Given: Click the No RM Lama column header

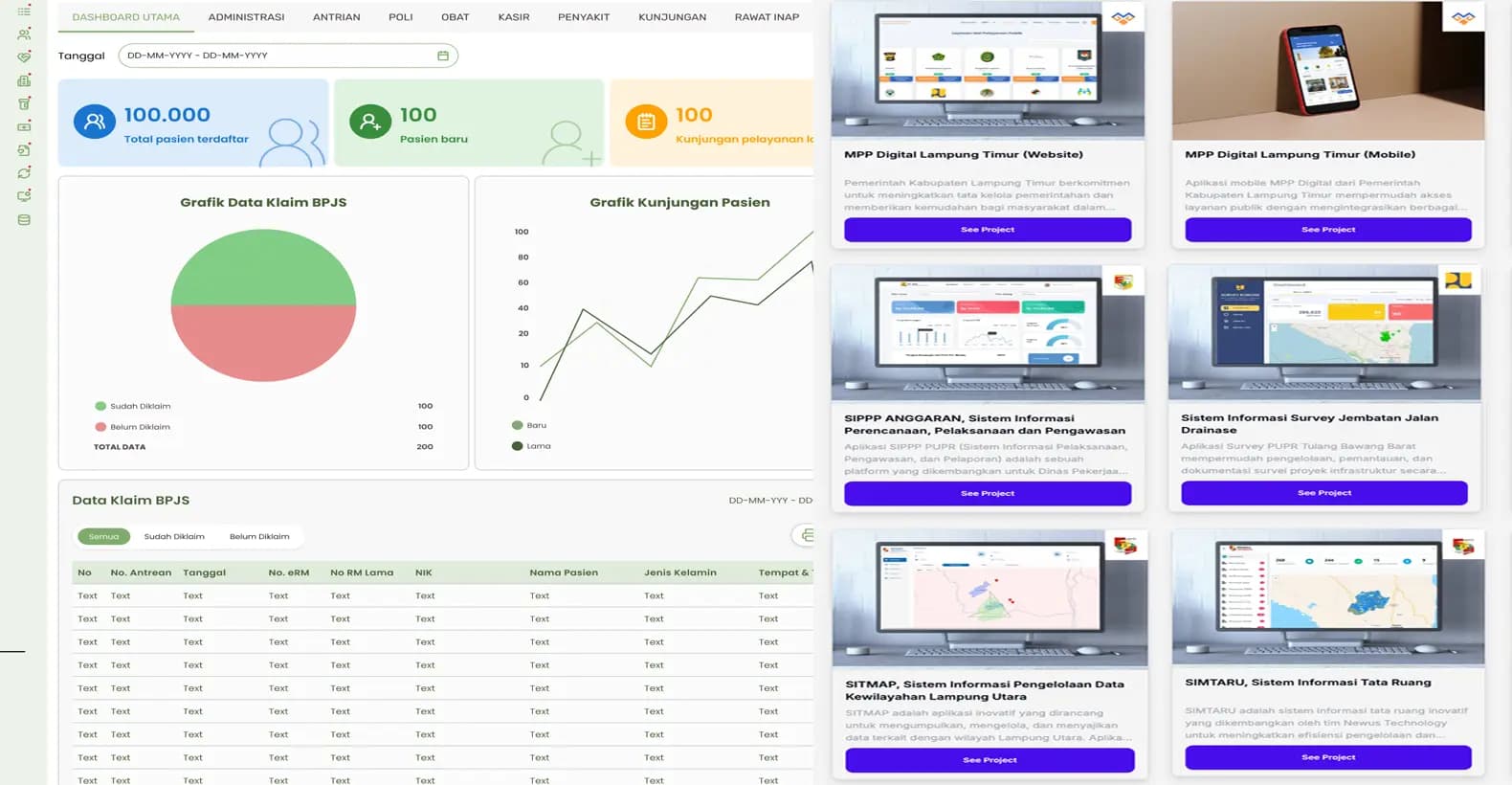Looking at the screenshot, I should click(362, 572).
